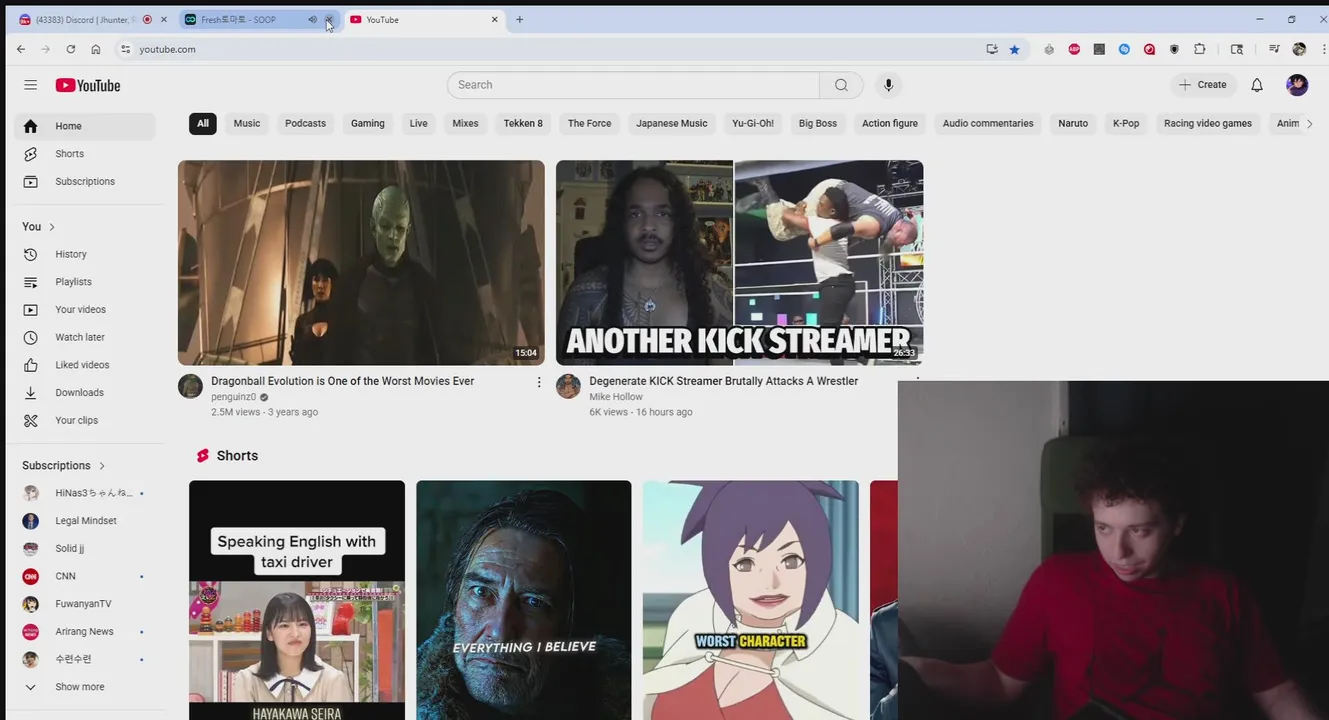Open the extensions puzzle-piece menu
Viewport: 1329px width, 720px height.
(x=1200, y=49)
